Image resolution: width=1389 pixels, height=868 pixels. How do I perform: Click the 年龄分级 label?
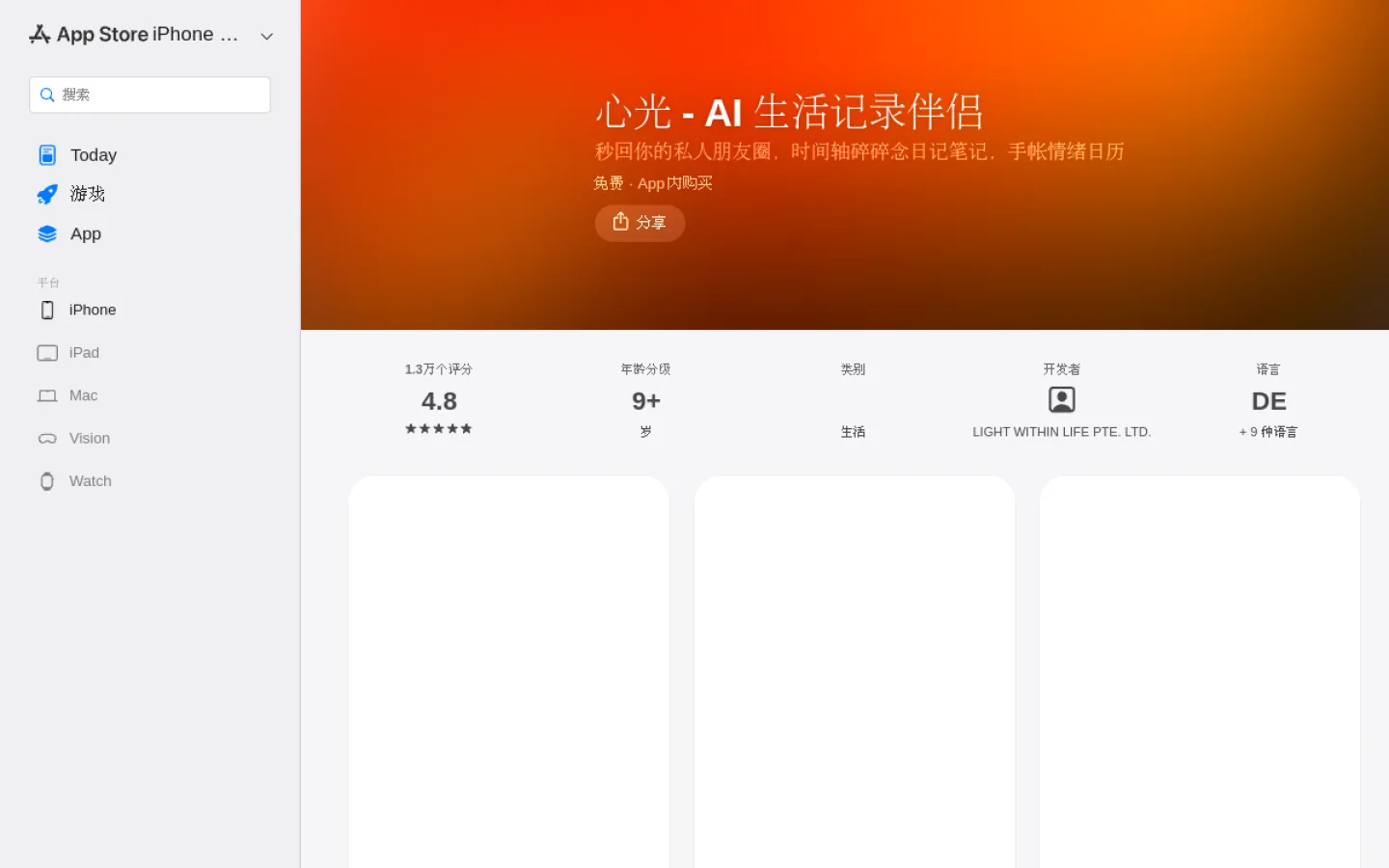pos(646,369)
